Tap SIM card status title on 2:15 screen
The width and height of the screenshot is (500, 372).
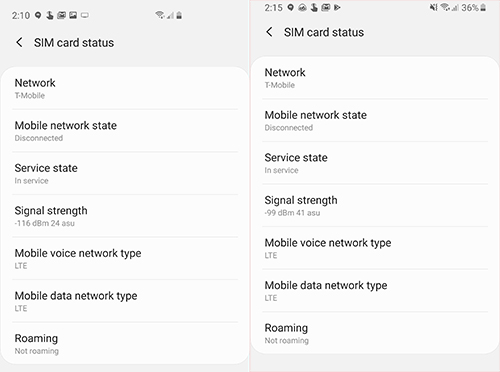point(324,32)
